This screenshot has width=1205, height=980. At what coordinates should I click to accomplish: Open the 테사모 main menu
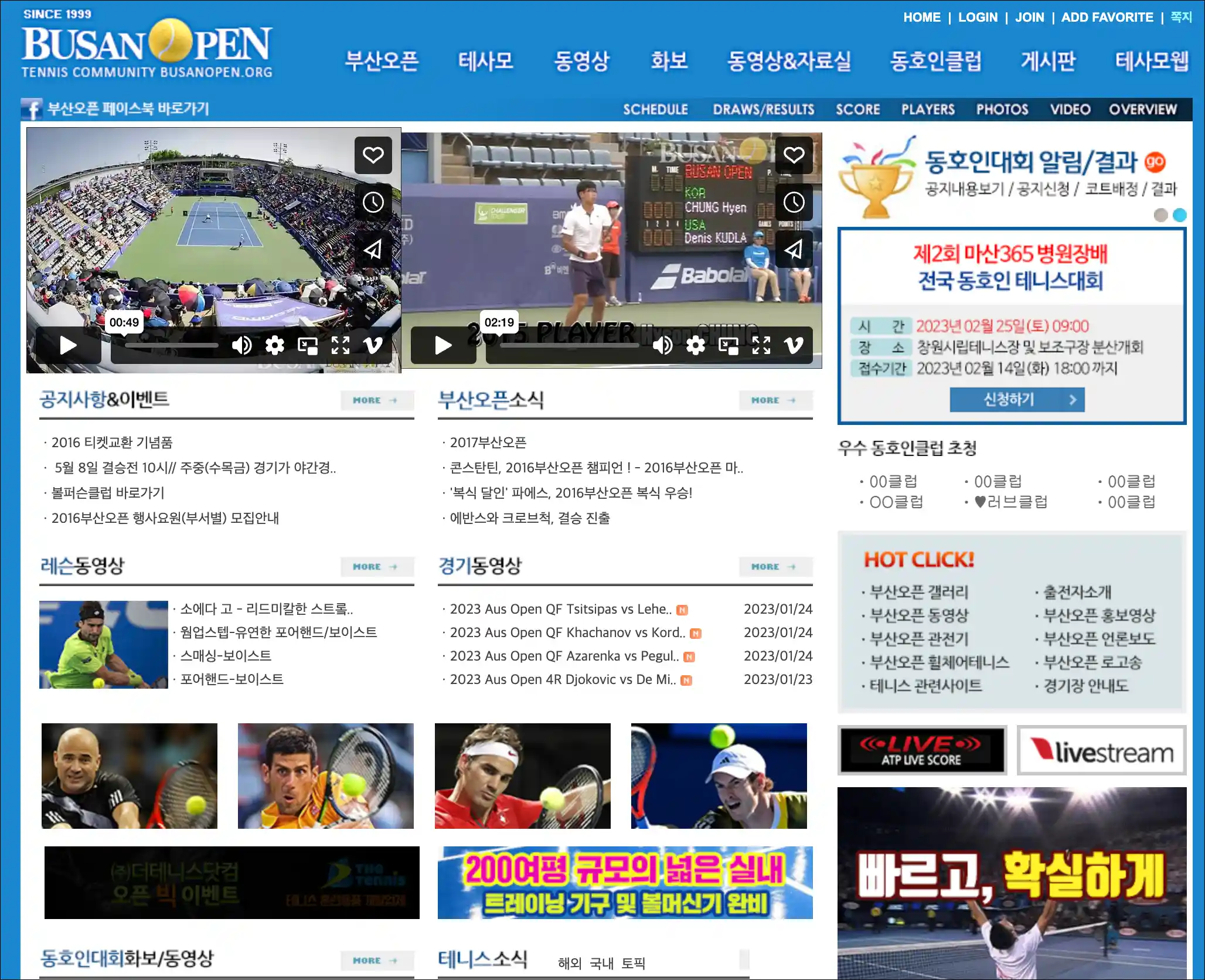coord(485,61)
